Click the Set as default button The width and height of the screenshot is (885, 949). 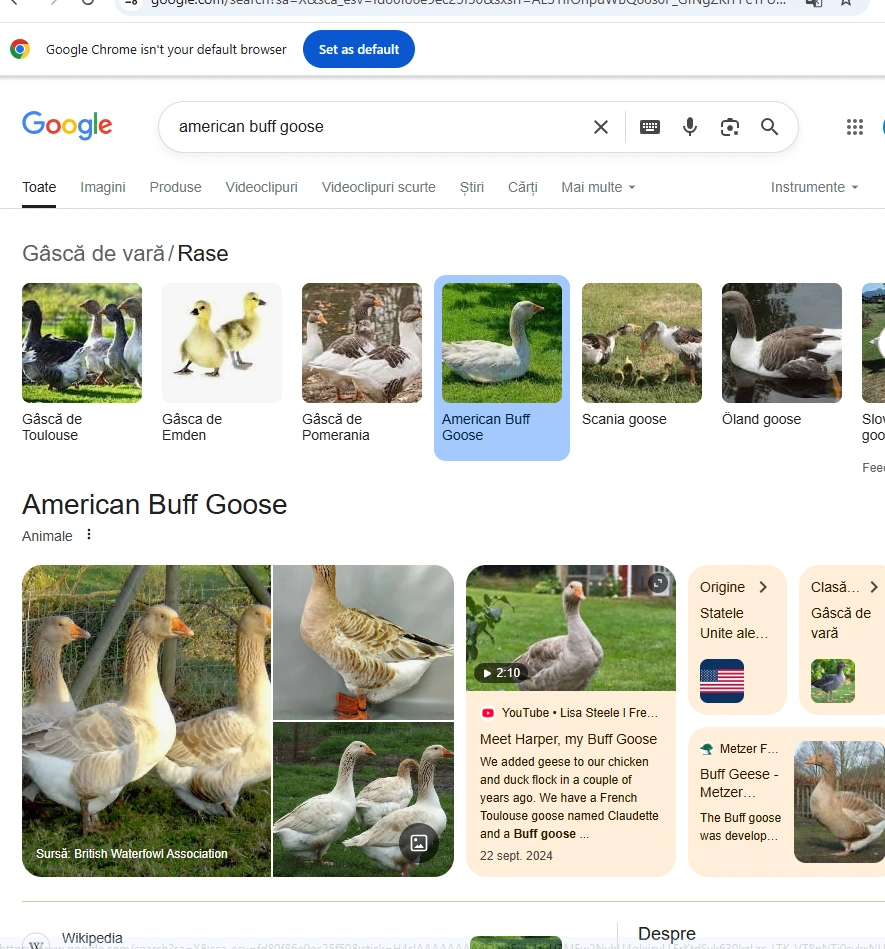[358, 48]
